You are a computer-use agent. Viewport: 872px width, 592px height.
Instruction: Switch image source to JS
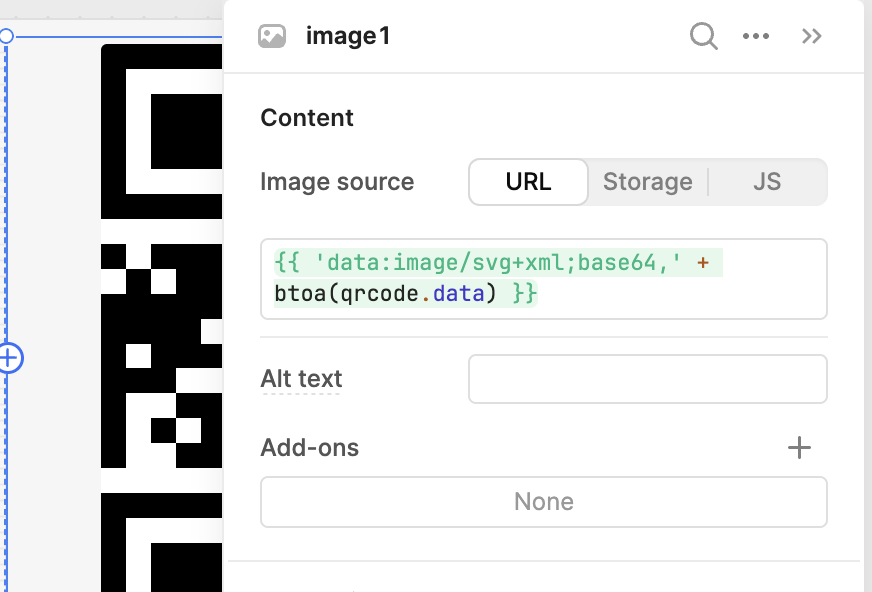pyautogui.click(x=767, y=182)
